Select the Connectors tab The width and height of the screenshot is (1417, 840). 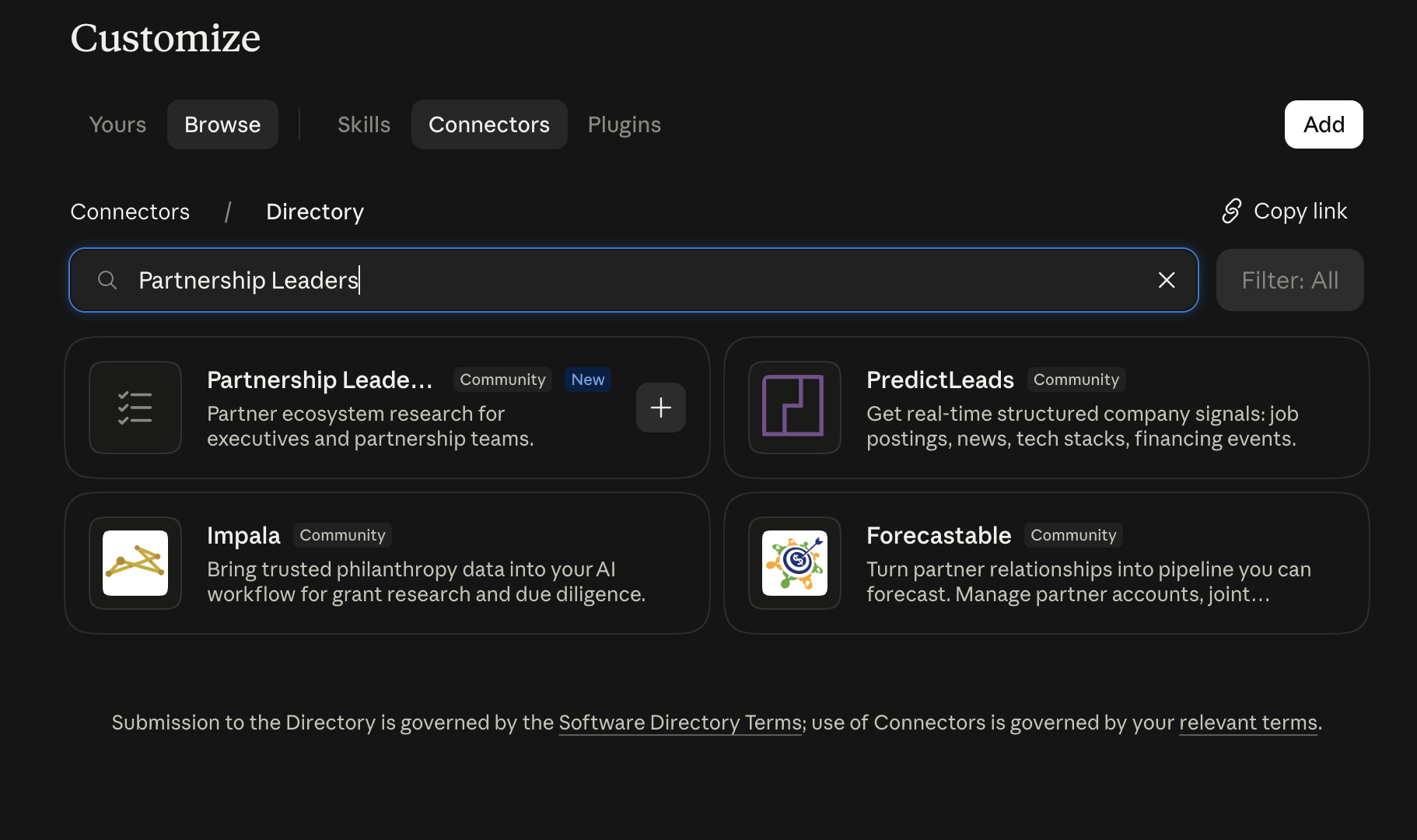pos(489,124)
